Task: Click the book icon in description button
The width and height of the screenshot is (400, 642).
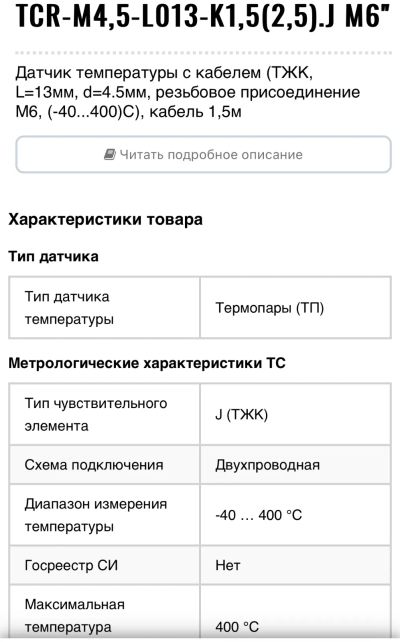Action: (x=110, y=154)
